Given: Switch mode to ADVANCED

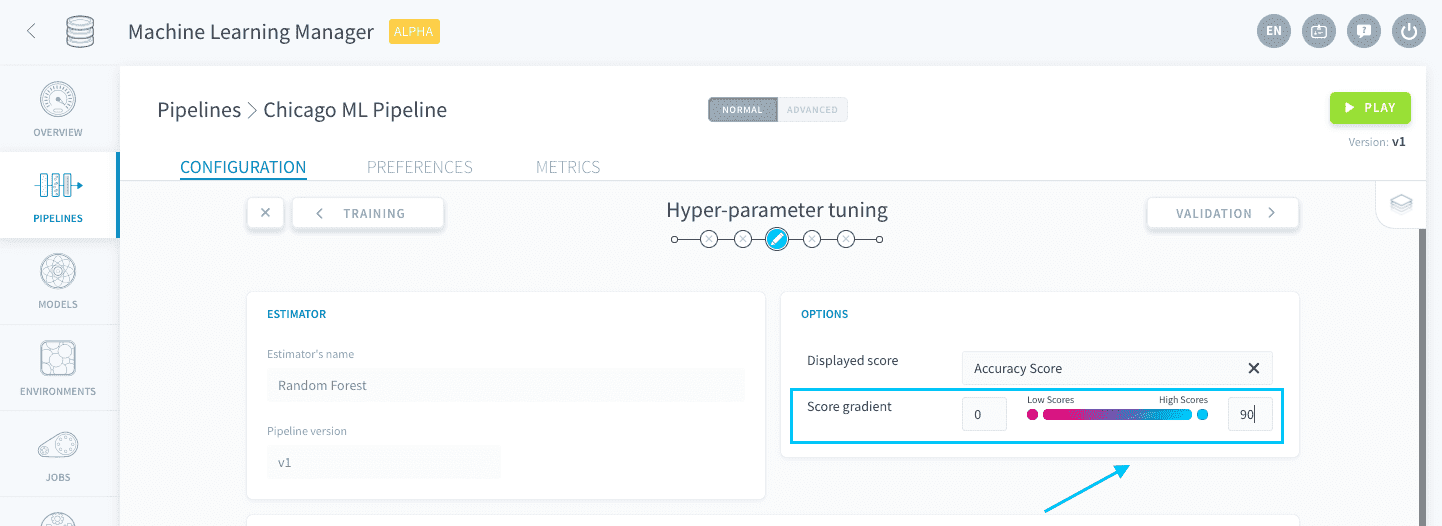Looking at the screenshot, I should 812,110.
